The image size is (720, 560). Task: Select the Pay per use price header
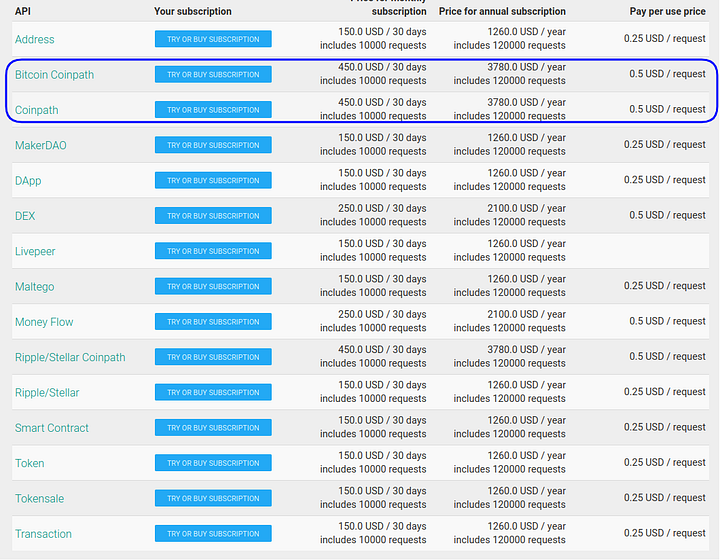[668, 11]
